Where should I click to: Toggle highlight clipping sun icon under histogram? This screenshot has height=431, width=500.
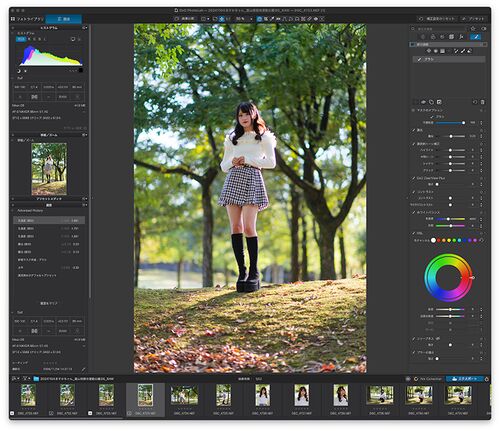click(25, 71)
